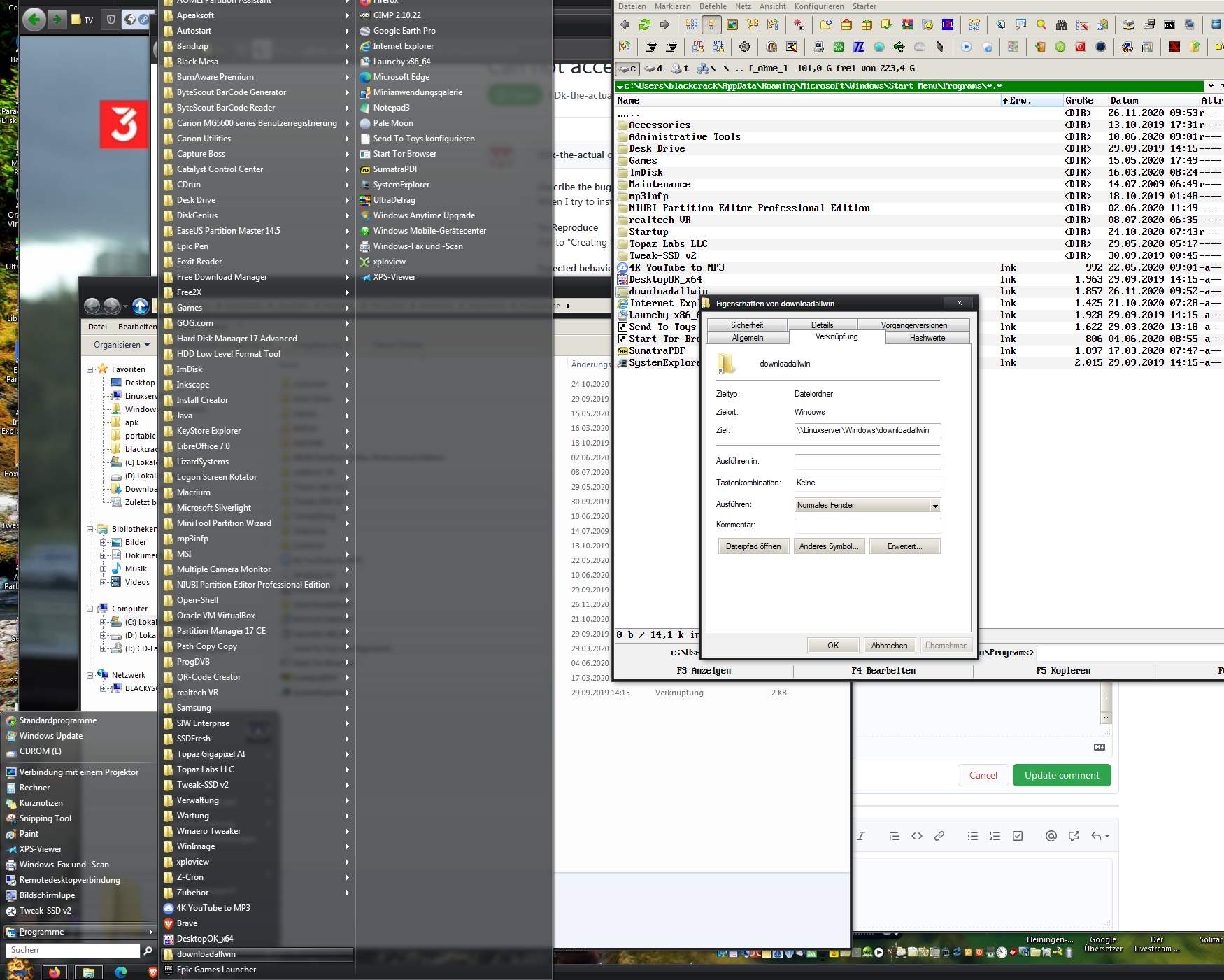Switch to Allgemein tab in properties dialog
Viewport: 1224px width, 980px height.
[748, 338]
